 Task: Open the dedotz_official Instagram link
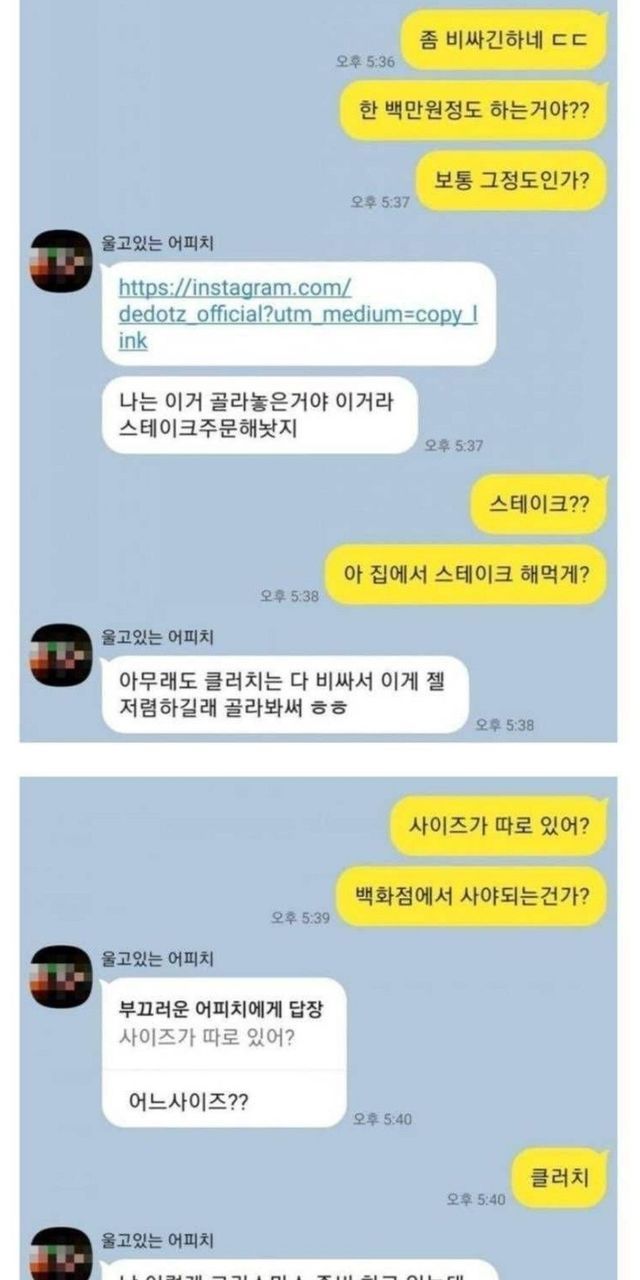tap(298, 313)
